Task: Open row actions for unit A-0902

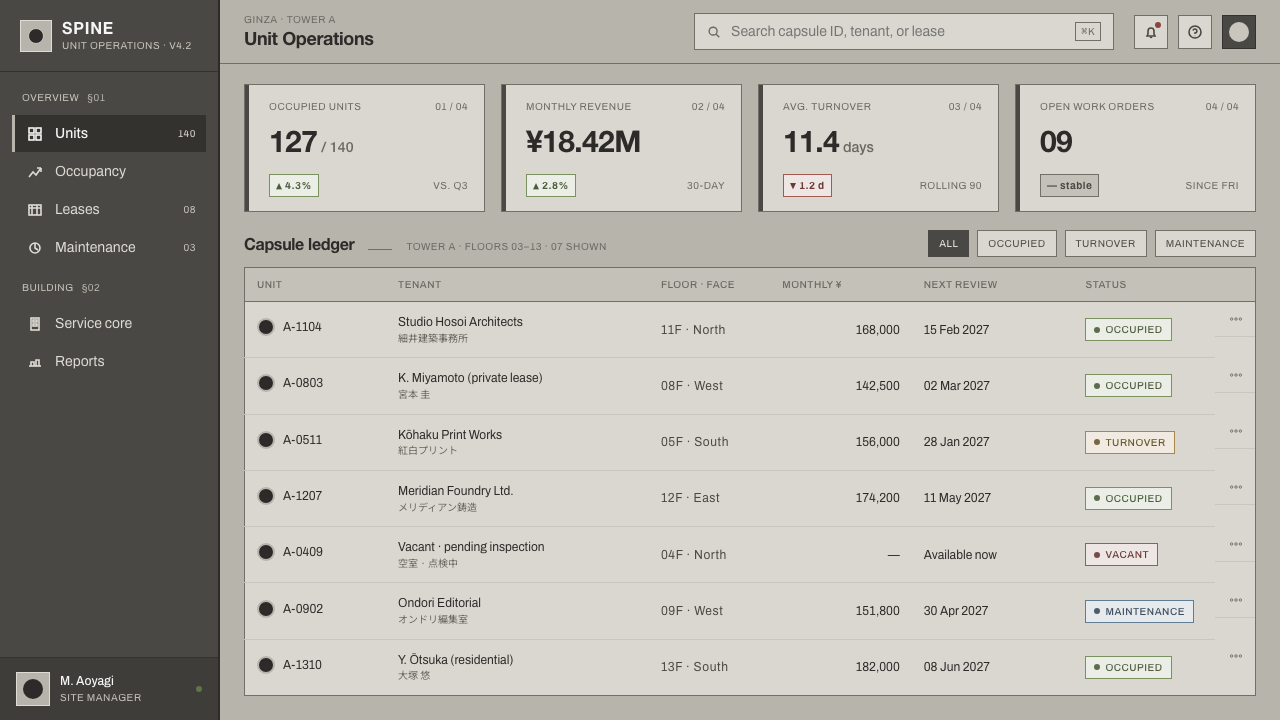Action: point(1236,600)
